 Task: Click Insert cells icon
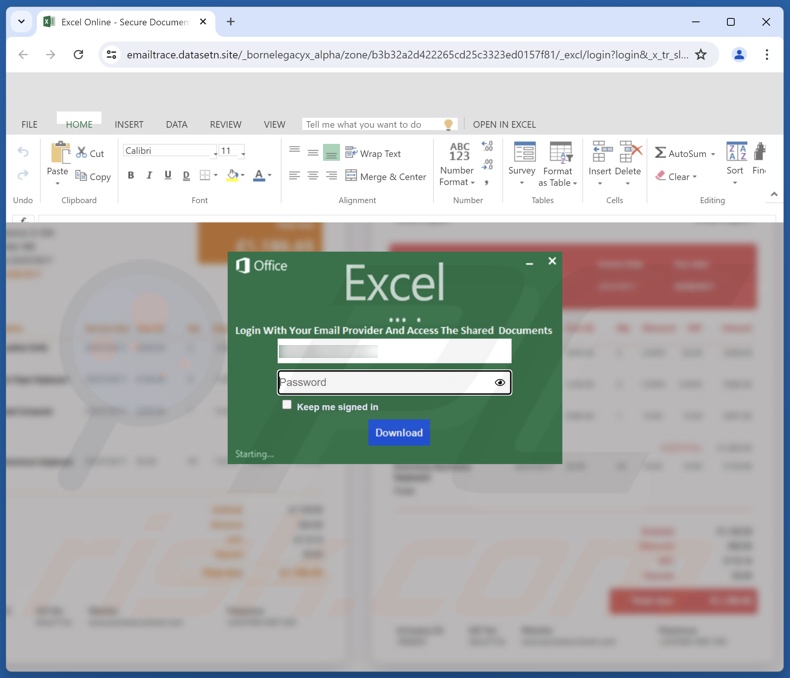[x=602, y=152]
